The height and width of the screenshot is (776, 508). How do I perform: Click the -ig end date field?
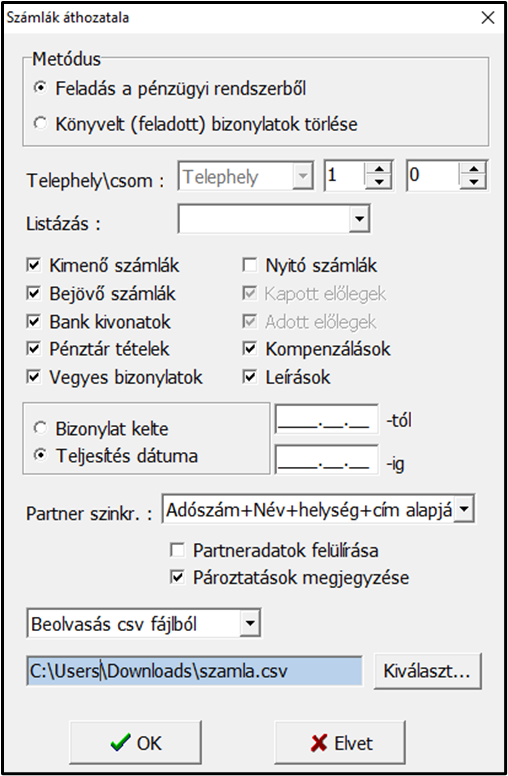327,460
